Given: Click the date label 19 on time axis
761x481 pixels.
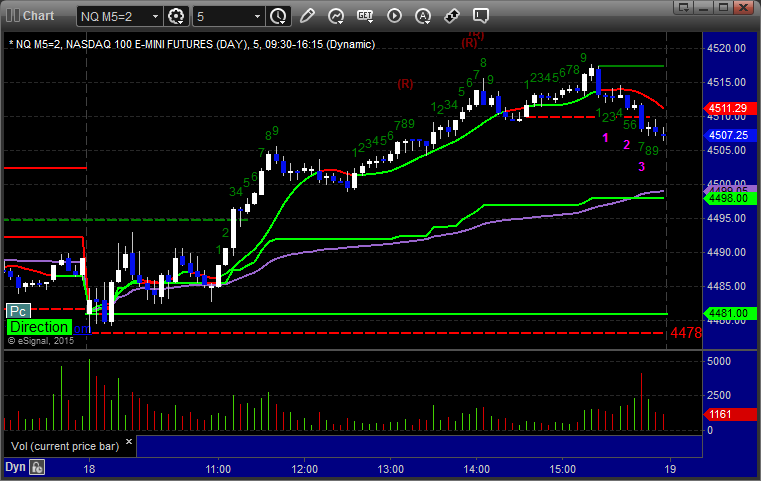Looking at the screenshot, I should [670, 469].
